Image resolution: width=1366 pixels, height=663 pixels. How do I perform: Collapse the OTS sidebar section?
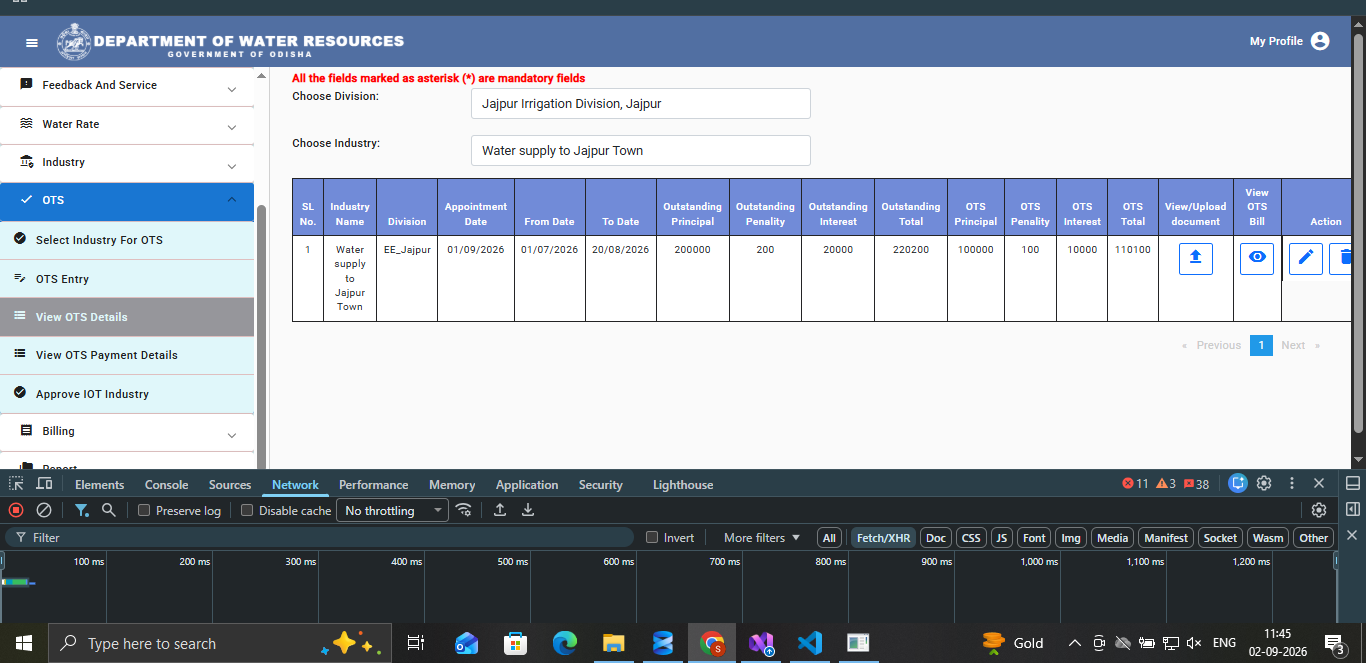coord(127,201)
